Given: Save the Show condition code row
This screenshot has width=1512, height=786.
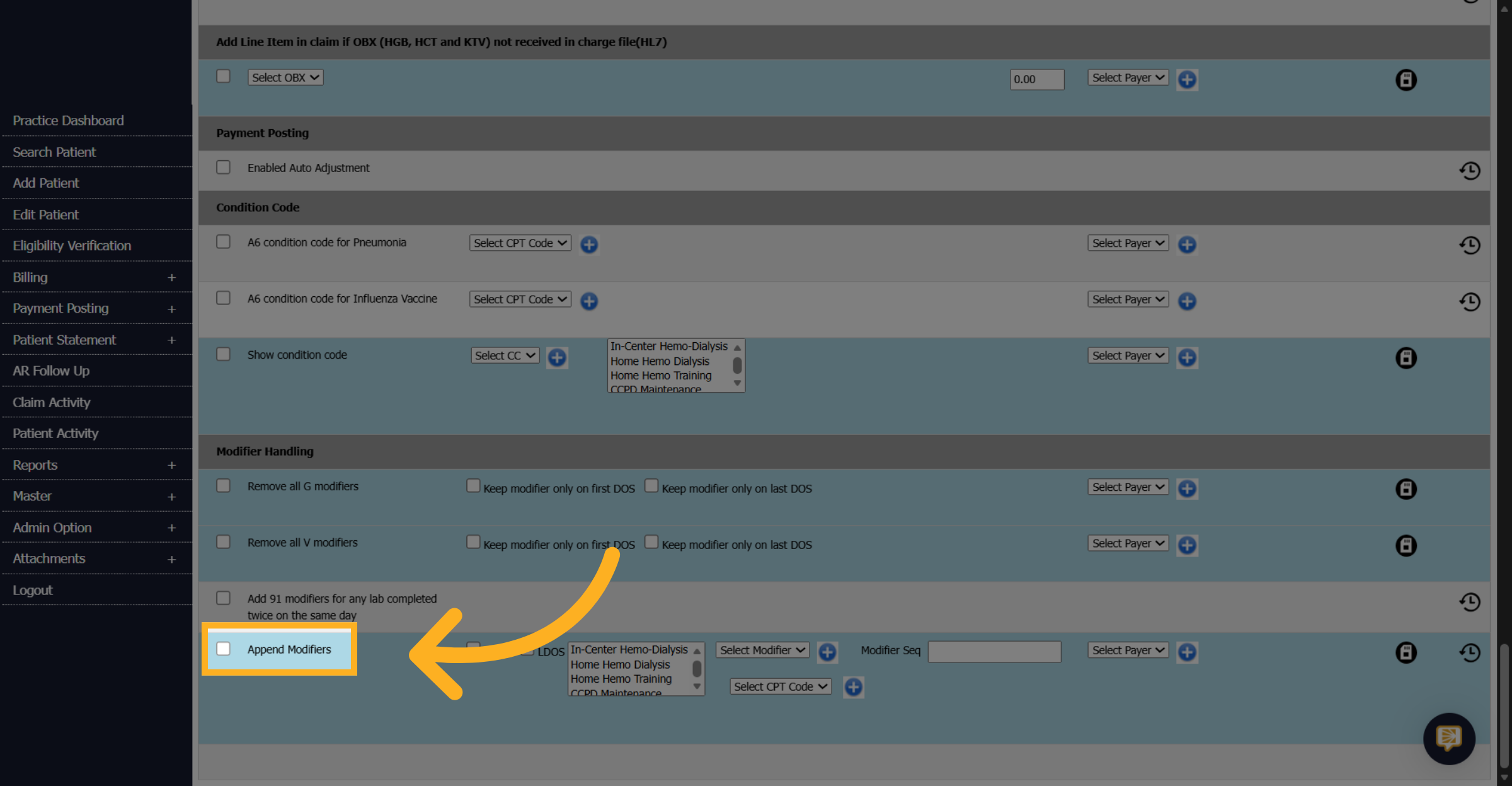Looking at the screenshot, I should 1406,358.
